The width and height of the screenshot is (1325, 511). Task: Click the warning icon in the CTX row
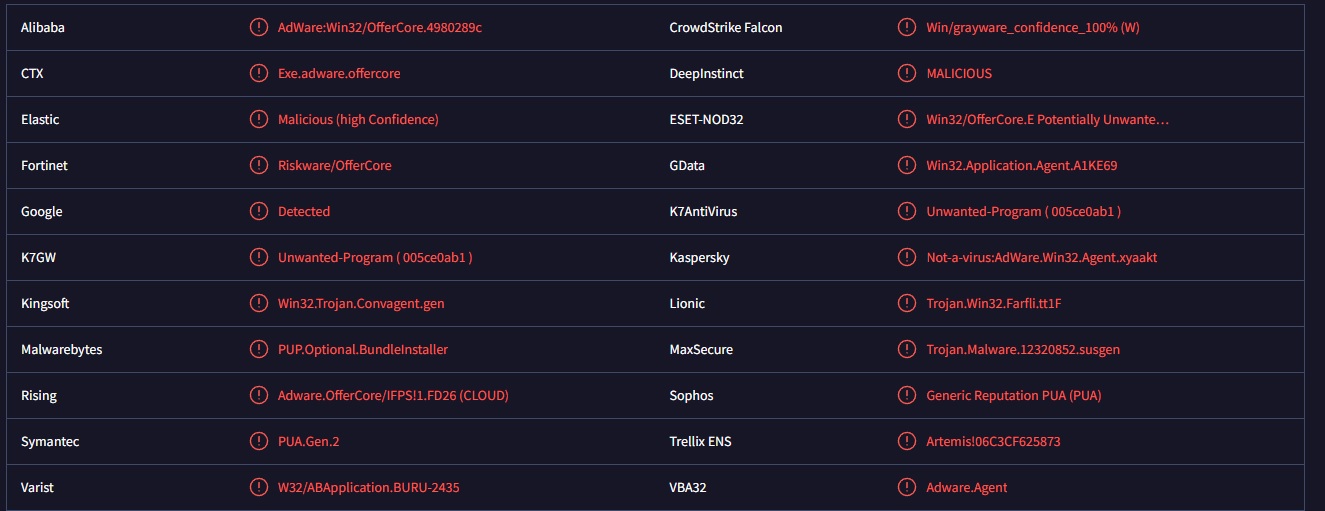pyautogui.click(x=259, y=73)
